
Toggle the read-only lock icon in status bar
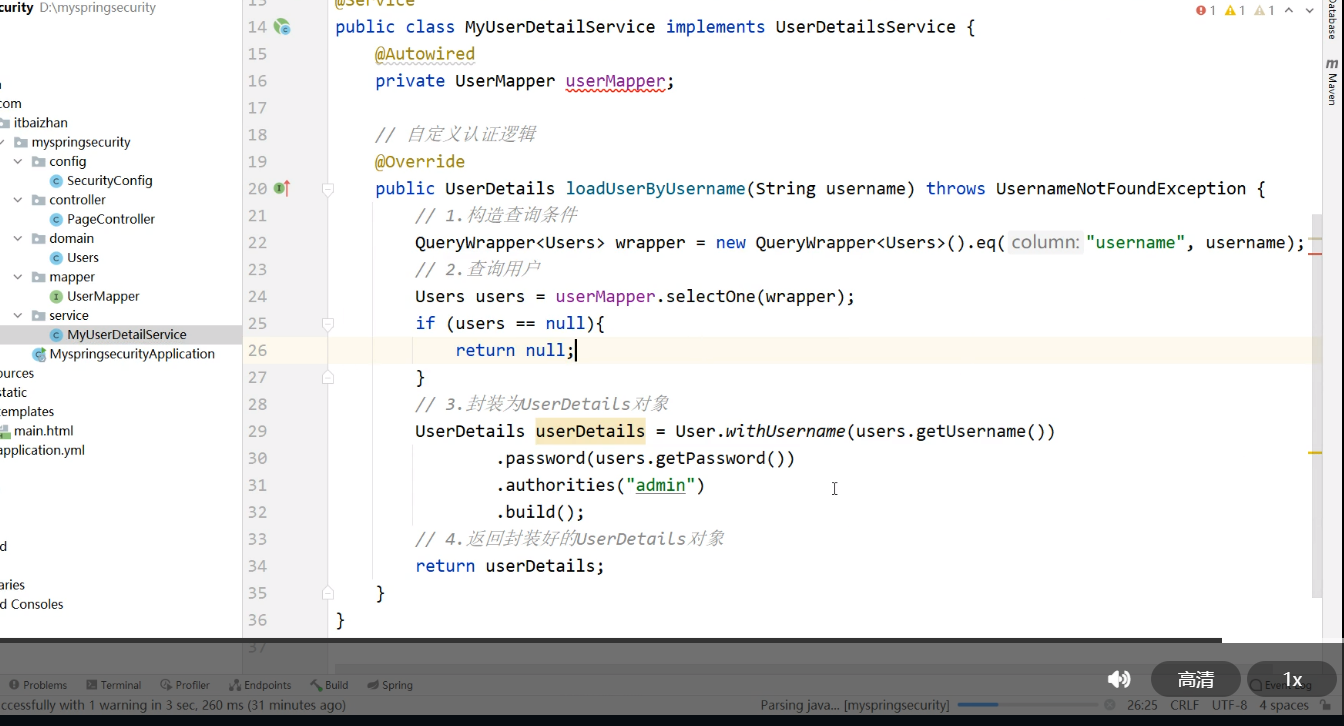pyautogui.click(x=1326, y=705)
